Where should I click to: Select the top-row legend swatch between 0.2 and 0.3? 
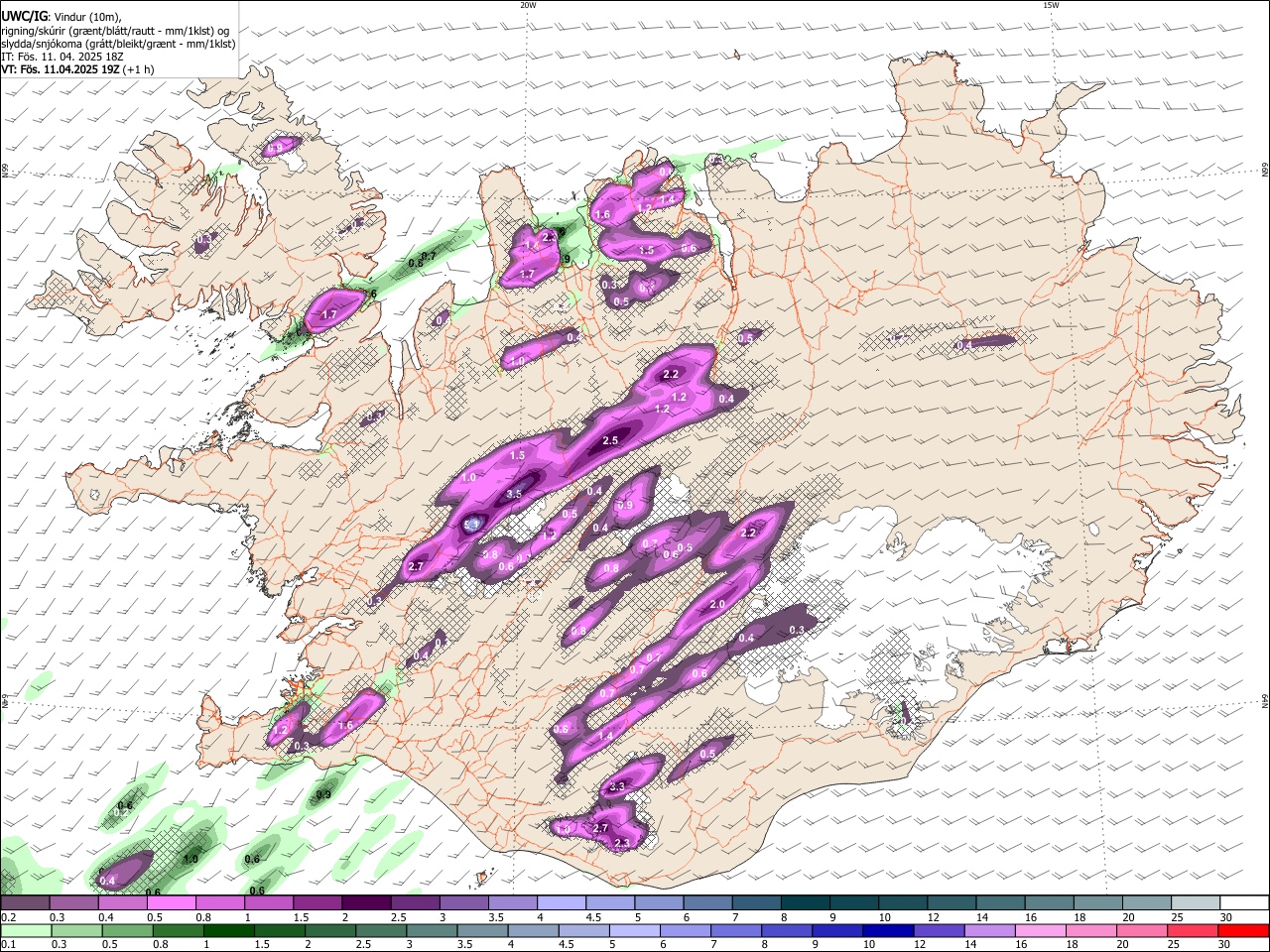[25, 902]
